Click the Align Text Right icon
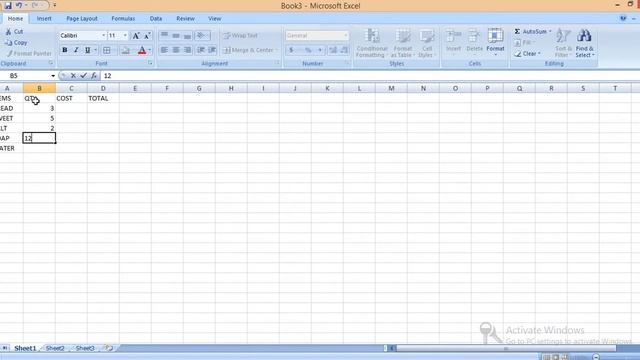The image size is (640, 360). pos(188,50)
